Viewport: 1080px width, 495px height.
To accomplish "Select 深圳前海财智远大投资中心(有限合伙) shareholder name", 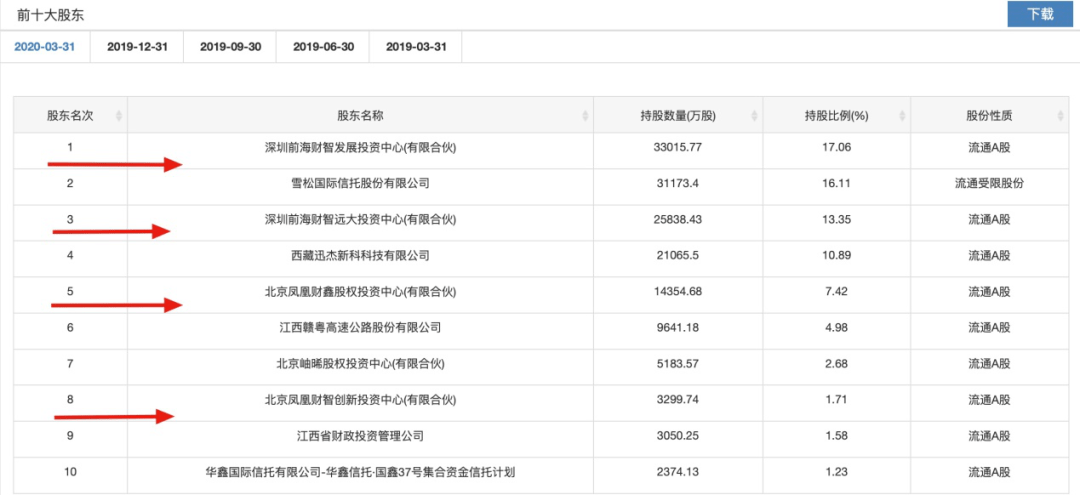I will [x=360, y=219].
